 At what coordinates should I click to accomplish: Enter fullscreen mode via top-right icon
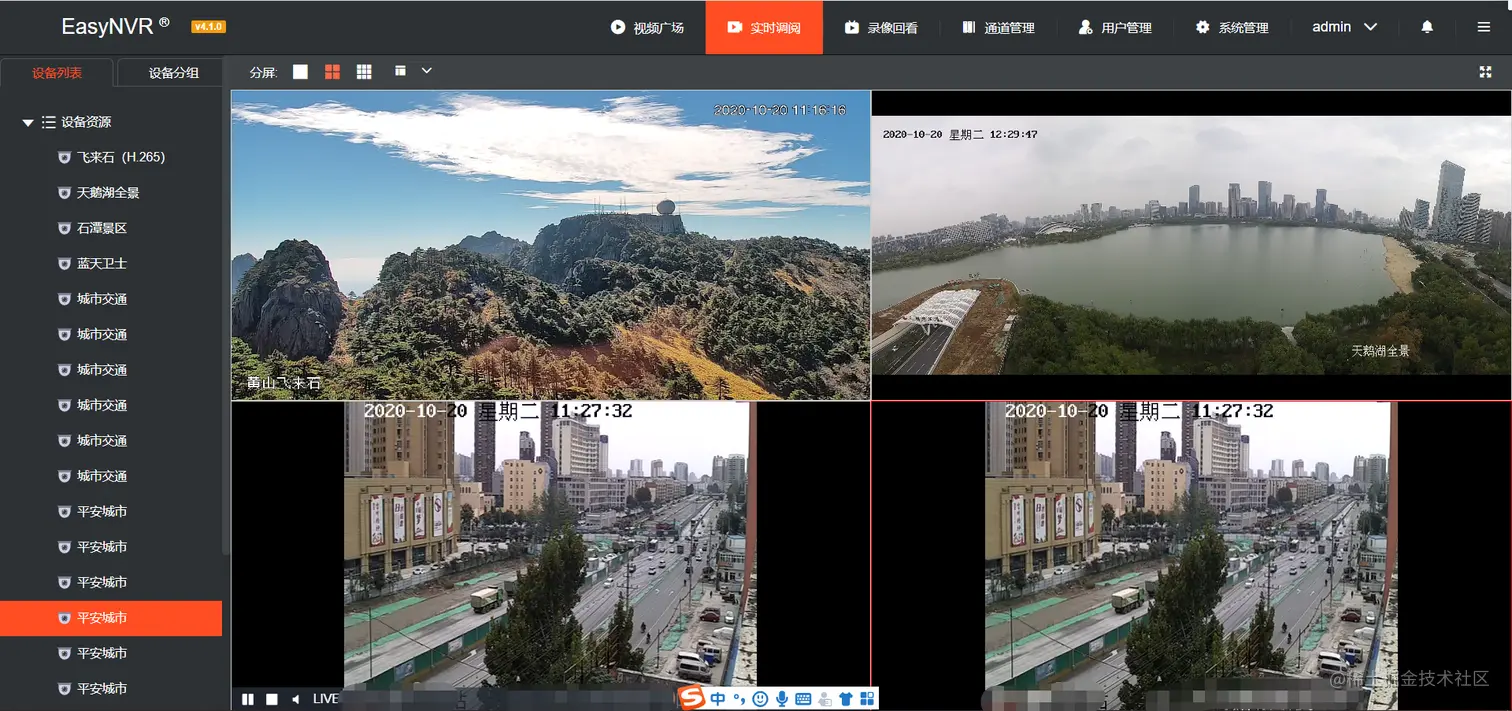click(1484, 71)
